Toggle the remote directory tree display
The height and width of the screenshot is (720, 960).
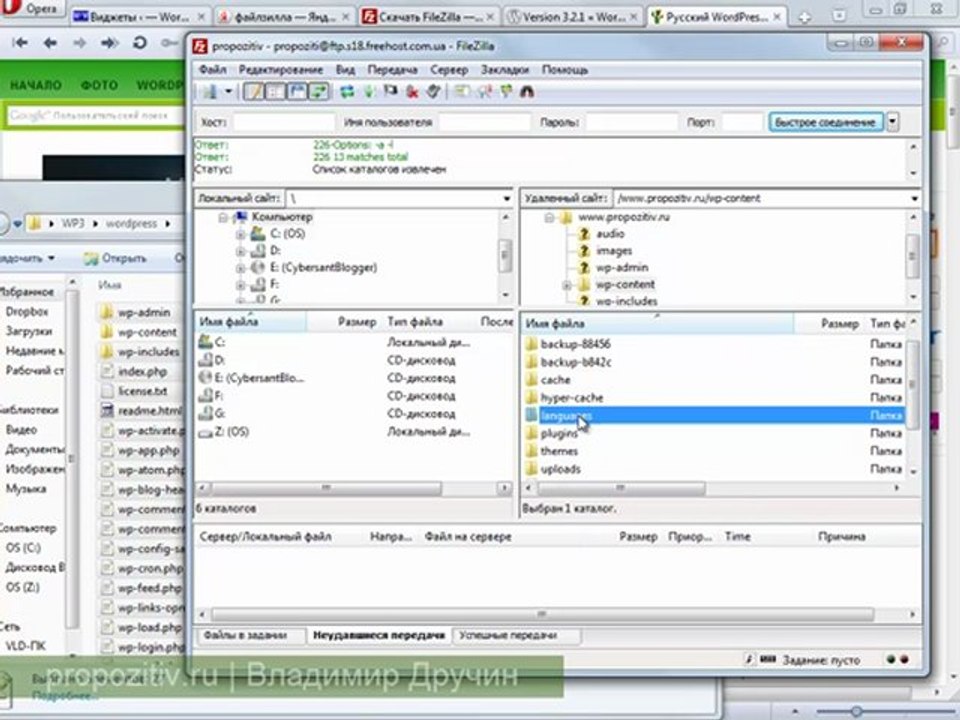[x=297, y=92]
